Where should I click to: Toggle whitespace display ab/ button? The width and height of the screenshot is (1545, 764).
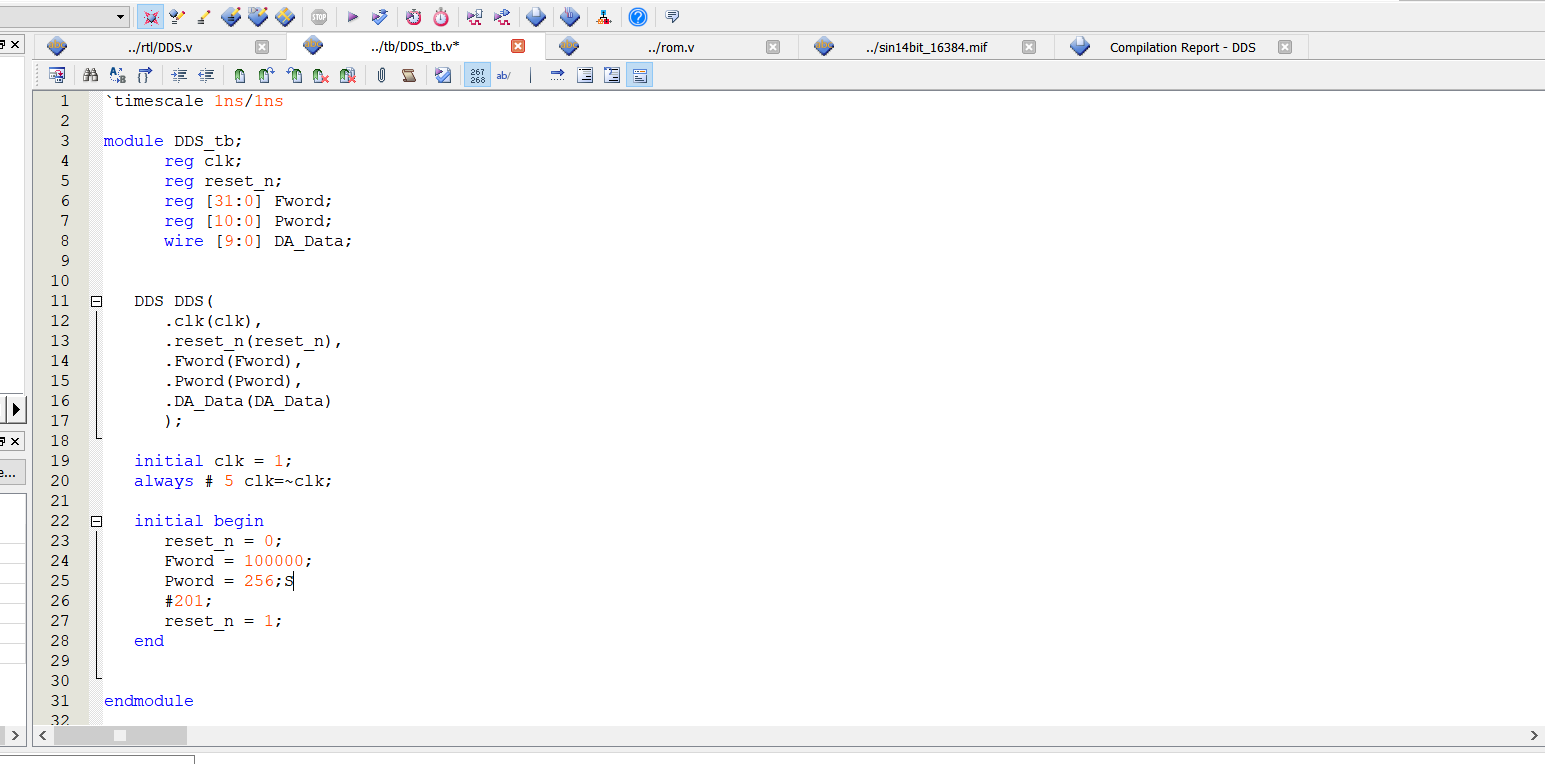[x=504, y=75]
